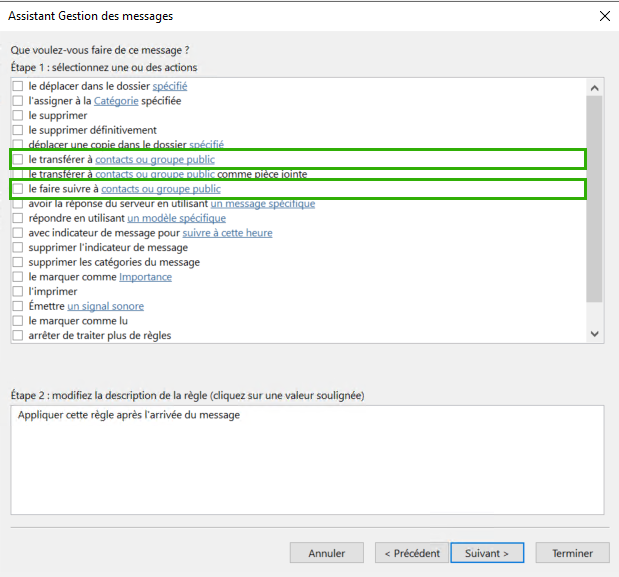Tick 'supprimer l'indicateur de message' checkbox
The width and height of the screenshot is (619, 577).
(18, 247)
